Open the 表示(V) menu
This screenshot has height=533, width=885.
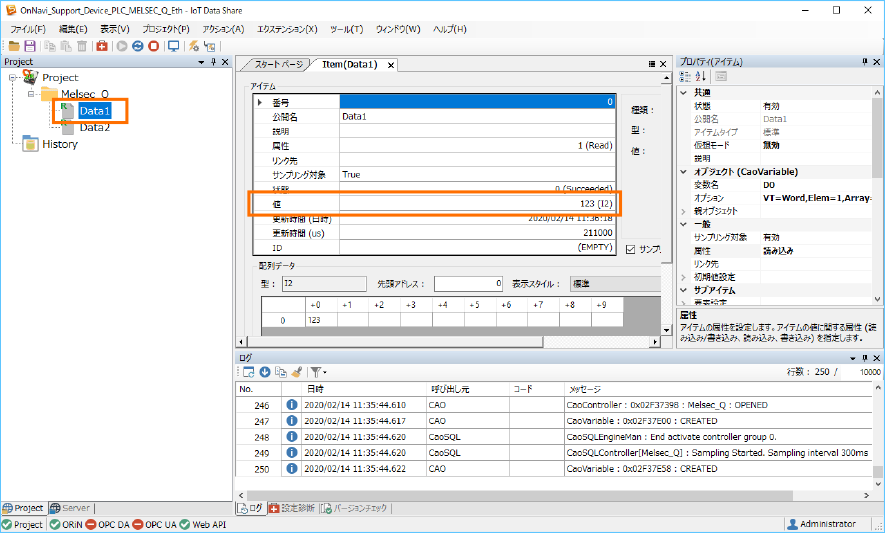click(x=115, y=29)
